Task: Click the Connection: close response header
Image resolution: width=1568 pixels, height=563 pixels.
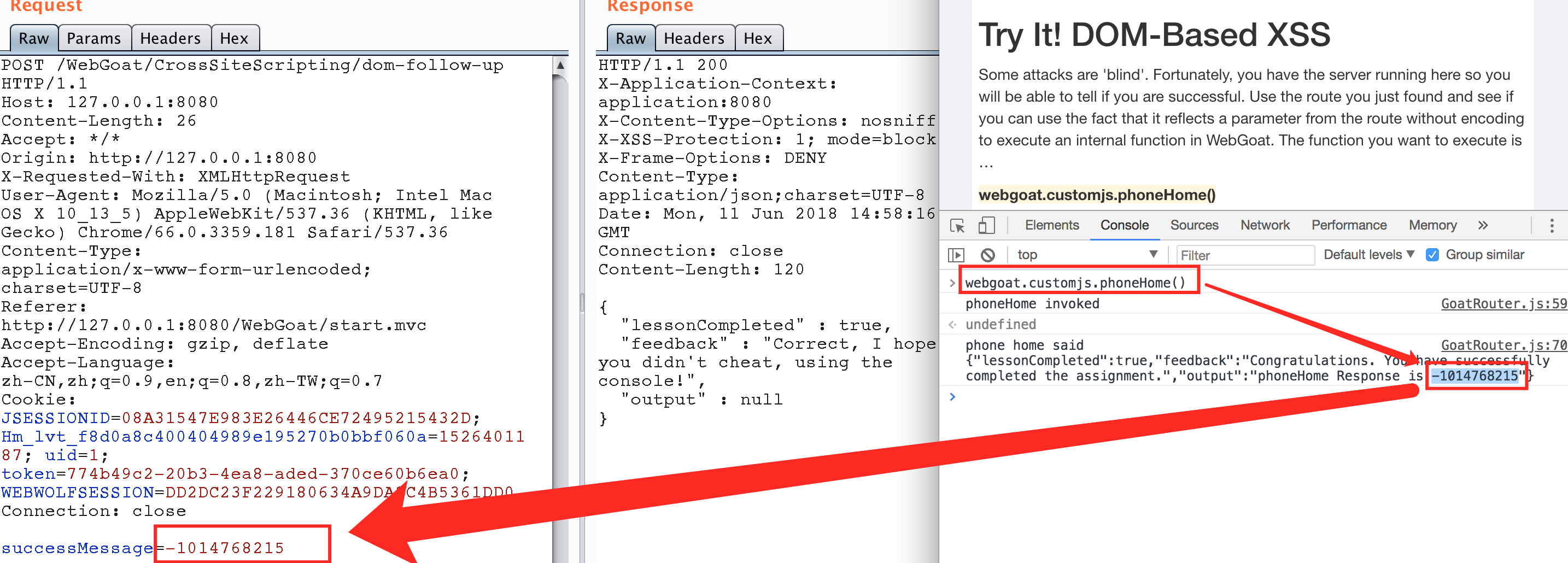Action: 691,251
